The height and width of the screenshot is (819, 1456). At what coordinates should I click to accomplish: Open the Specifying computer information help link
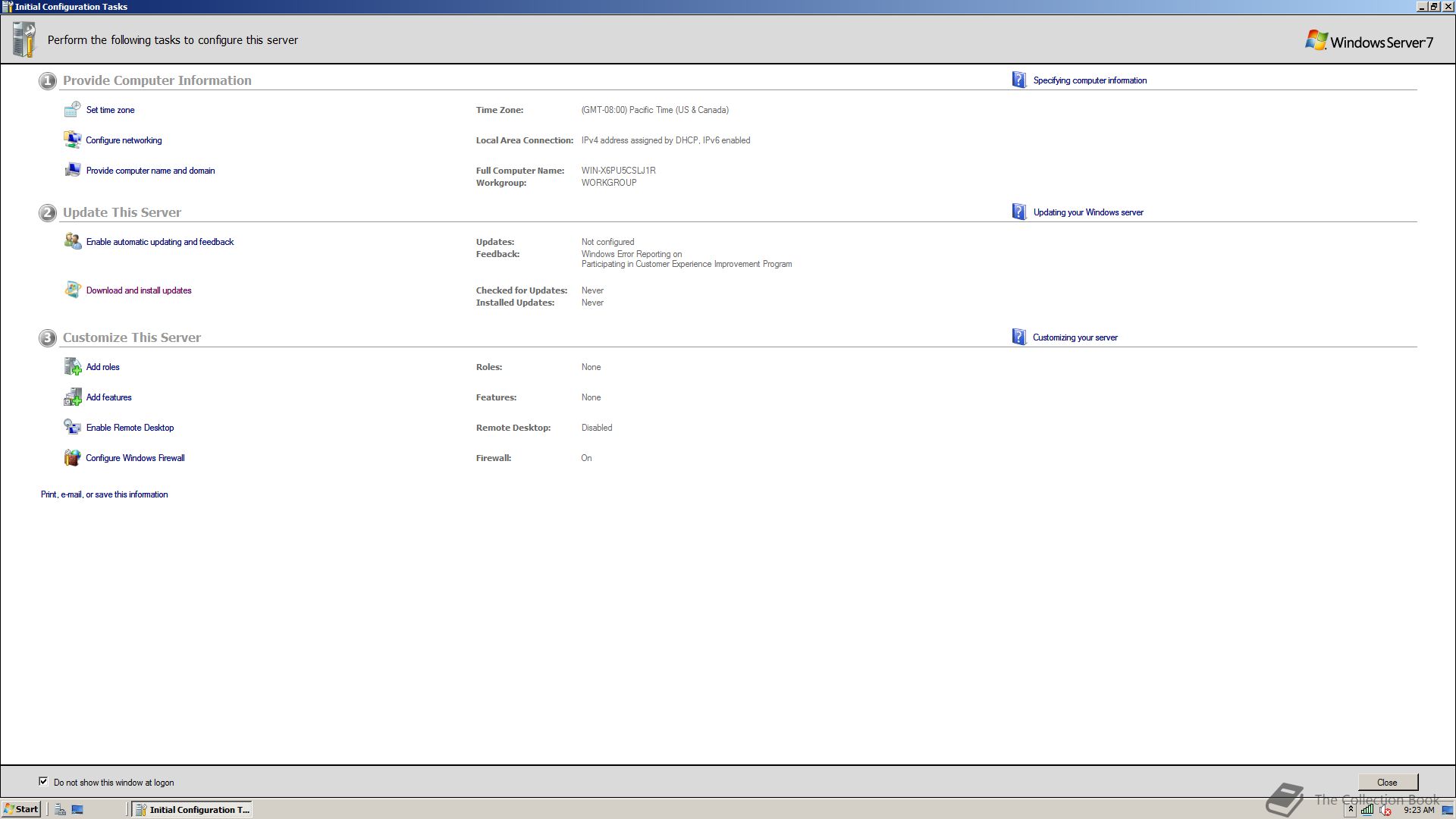[x=1090, y=80]
